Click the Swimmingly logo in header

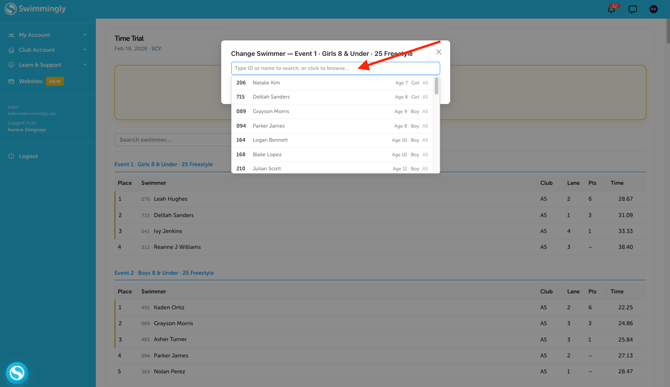35,9
